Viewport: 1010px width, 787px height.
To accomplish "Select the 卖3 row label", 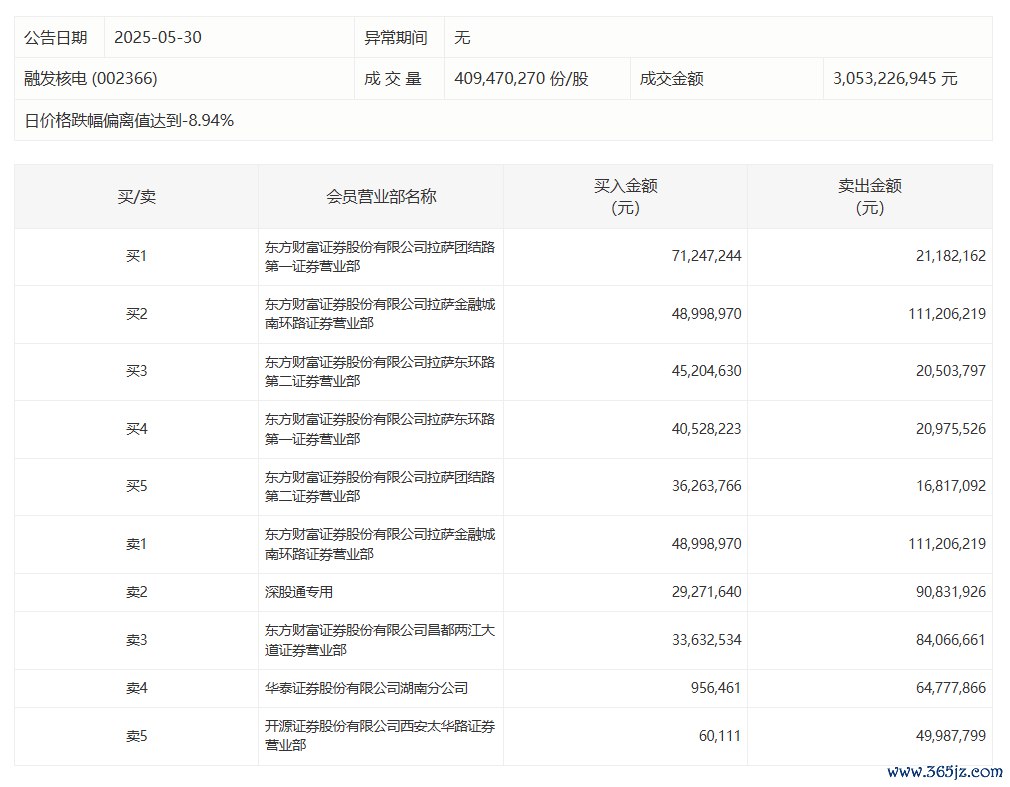I will [137, 640].
